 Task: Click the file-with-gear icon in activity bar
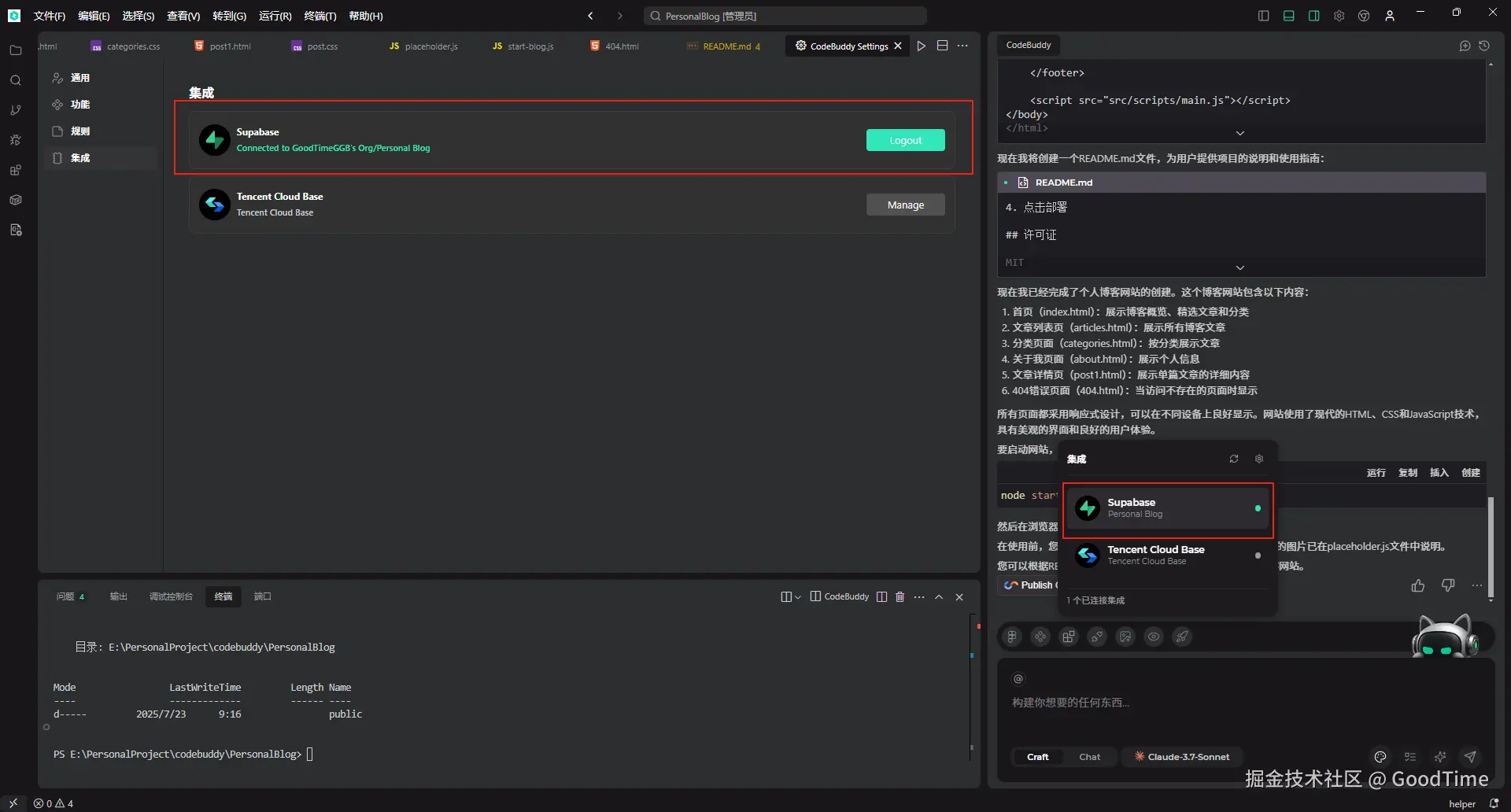pyautogui.click(x=16, y=230)
